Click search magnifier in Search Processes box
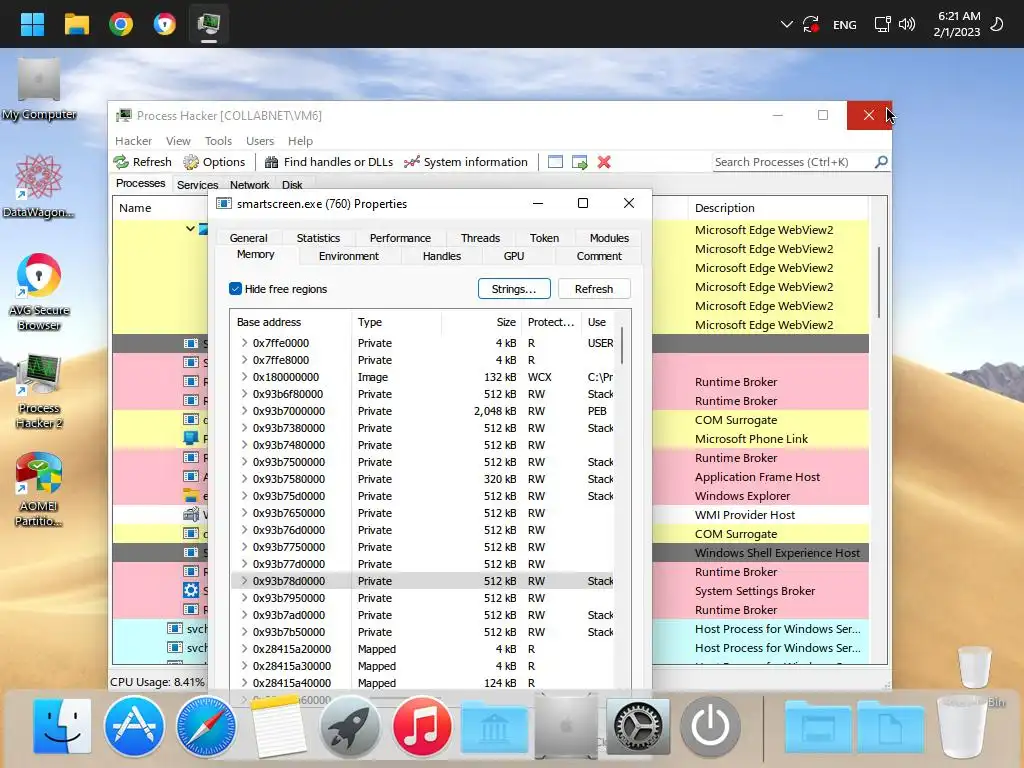This screenshot has height=768, width=1024. (x=881, y=162)
